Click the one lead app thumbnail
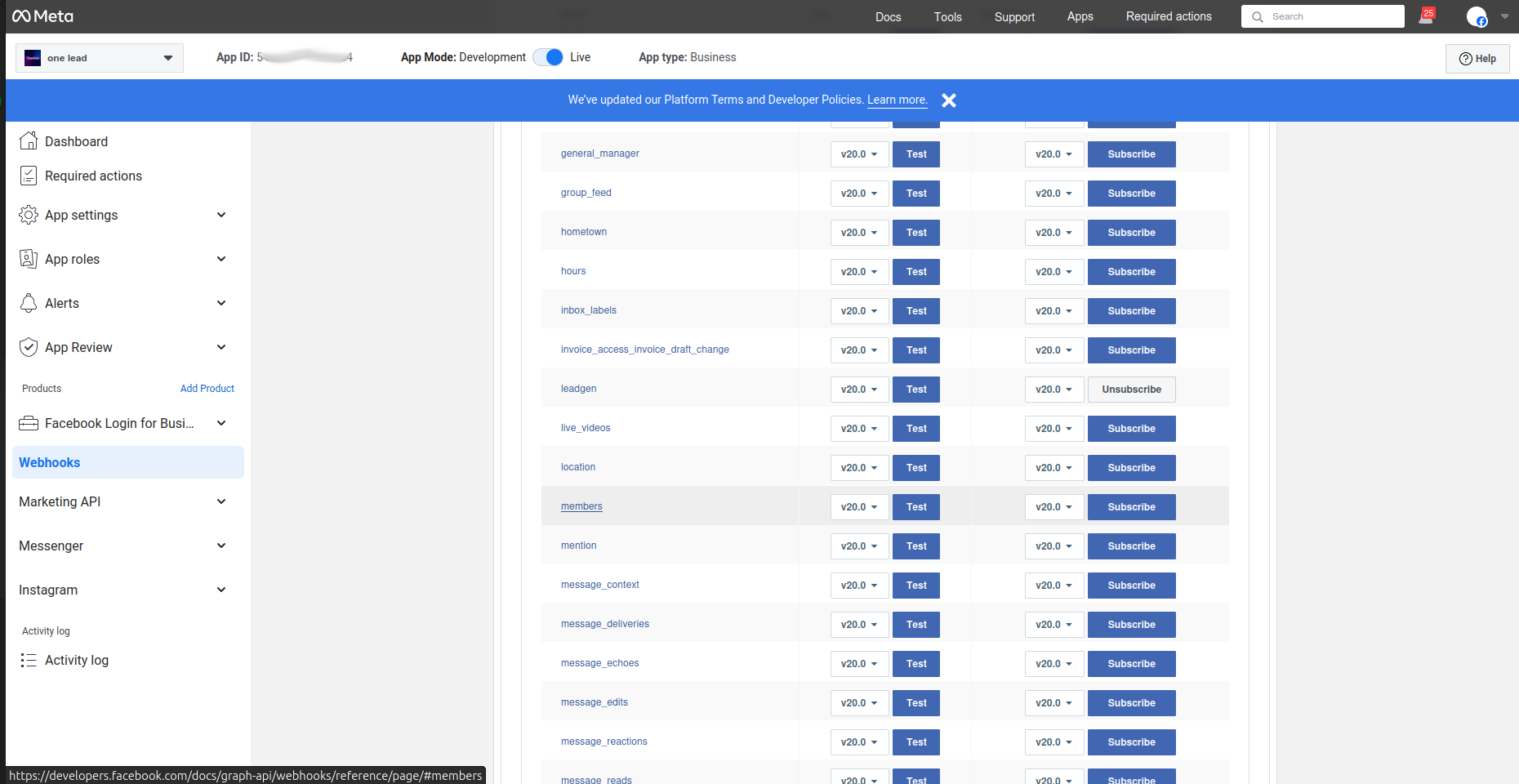 (x=33, y=58)
